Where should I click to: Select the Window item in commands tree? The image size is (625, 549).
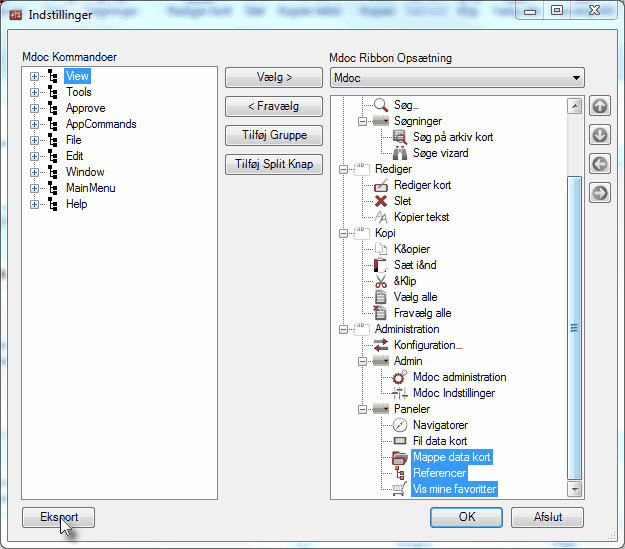[x=85, y=172]
